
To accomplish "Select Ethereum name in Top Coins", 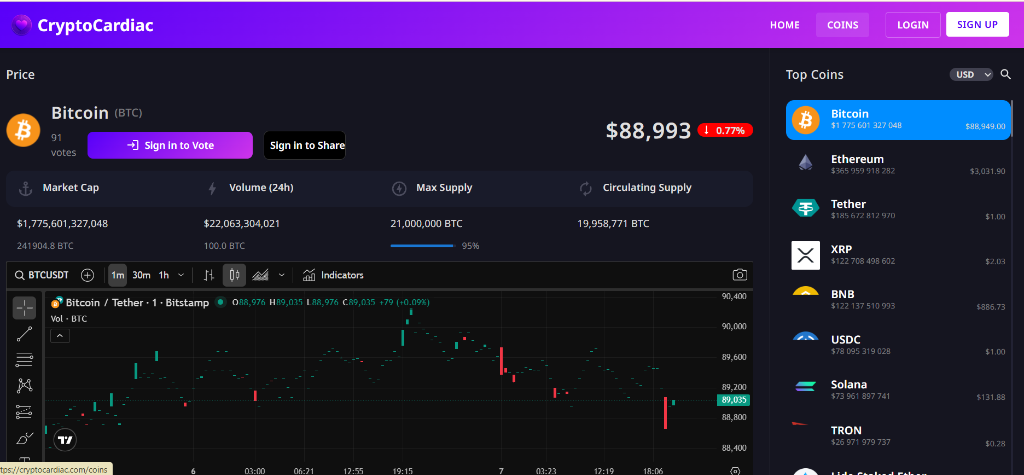I will point(857,159).
